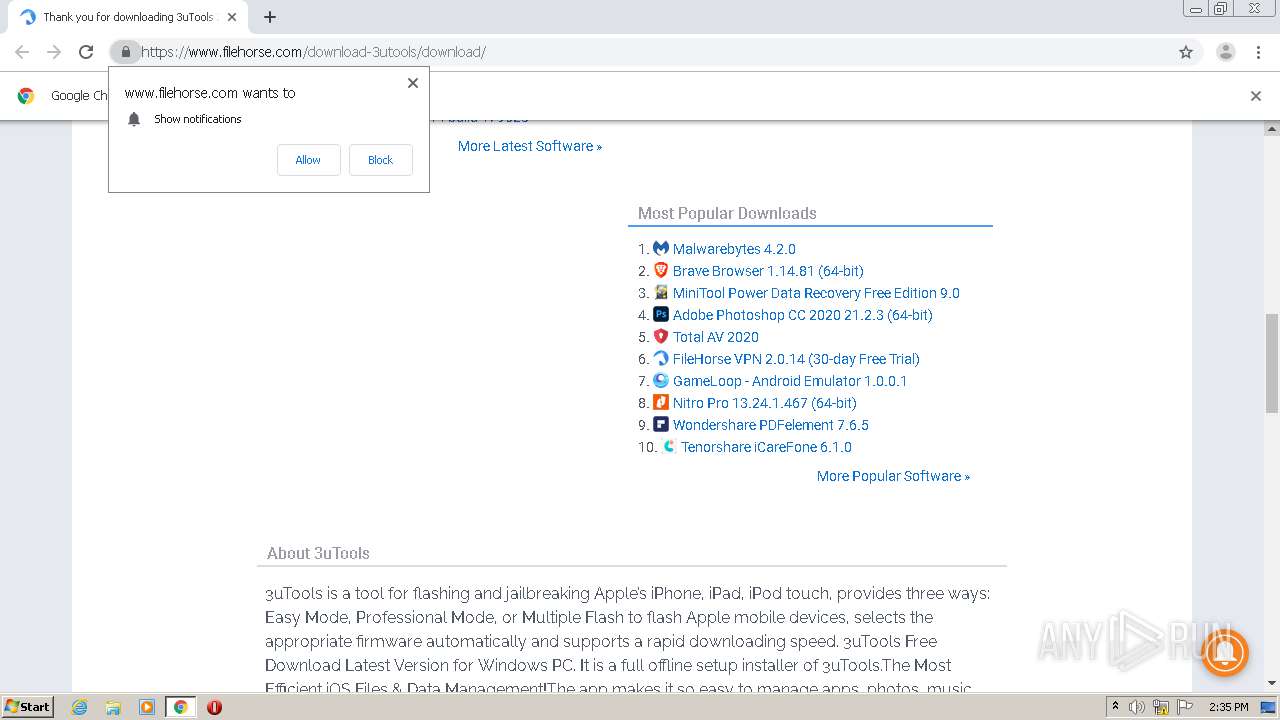Click the scrollbar up arrow
This screenshot has width=1280, height=720.
point(1272,128)
